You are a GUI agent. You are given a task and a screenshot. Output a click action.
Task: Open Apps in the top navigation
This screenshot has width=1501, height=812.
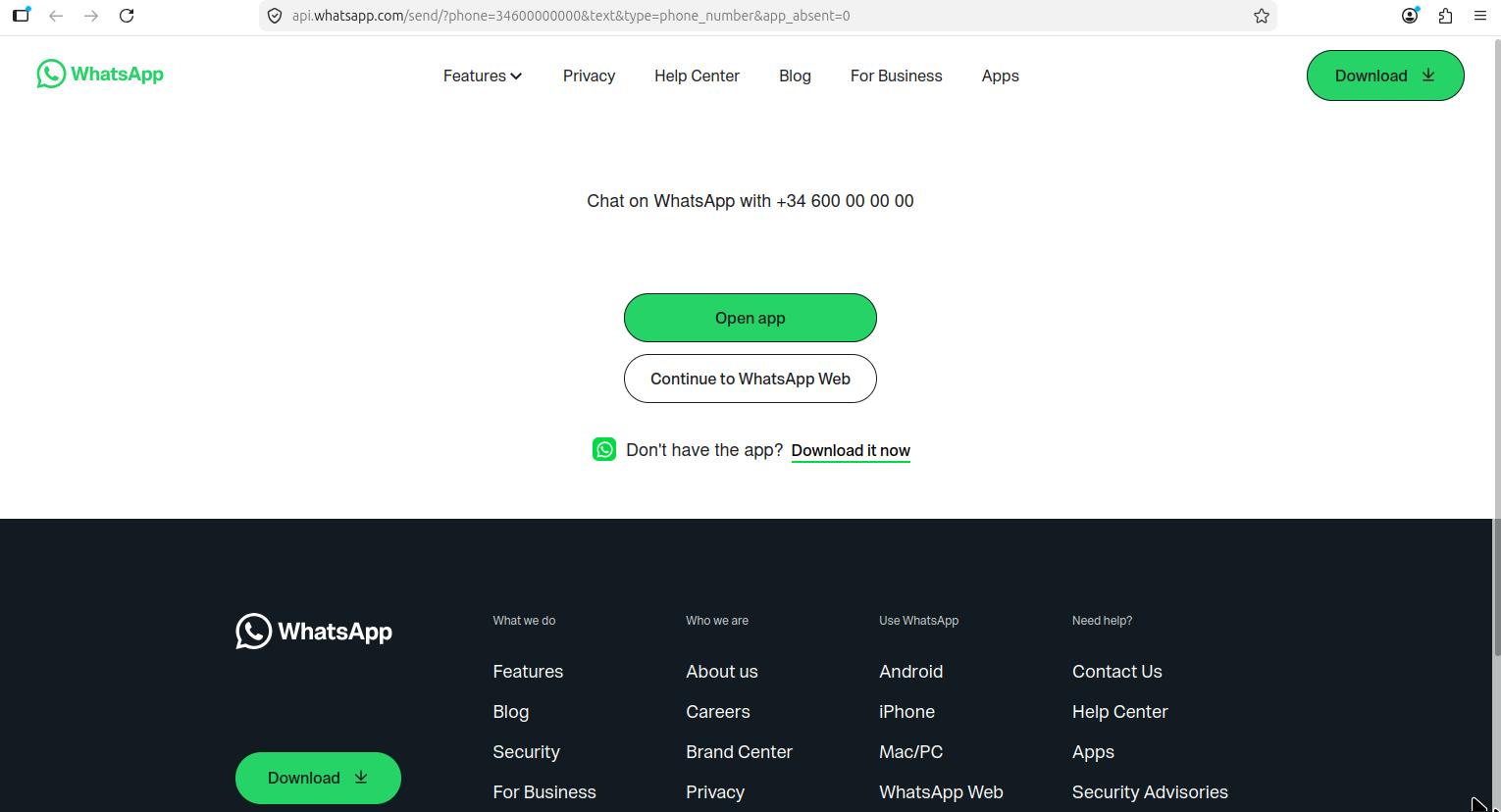pyautogui.click(x=1001, y=76)
